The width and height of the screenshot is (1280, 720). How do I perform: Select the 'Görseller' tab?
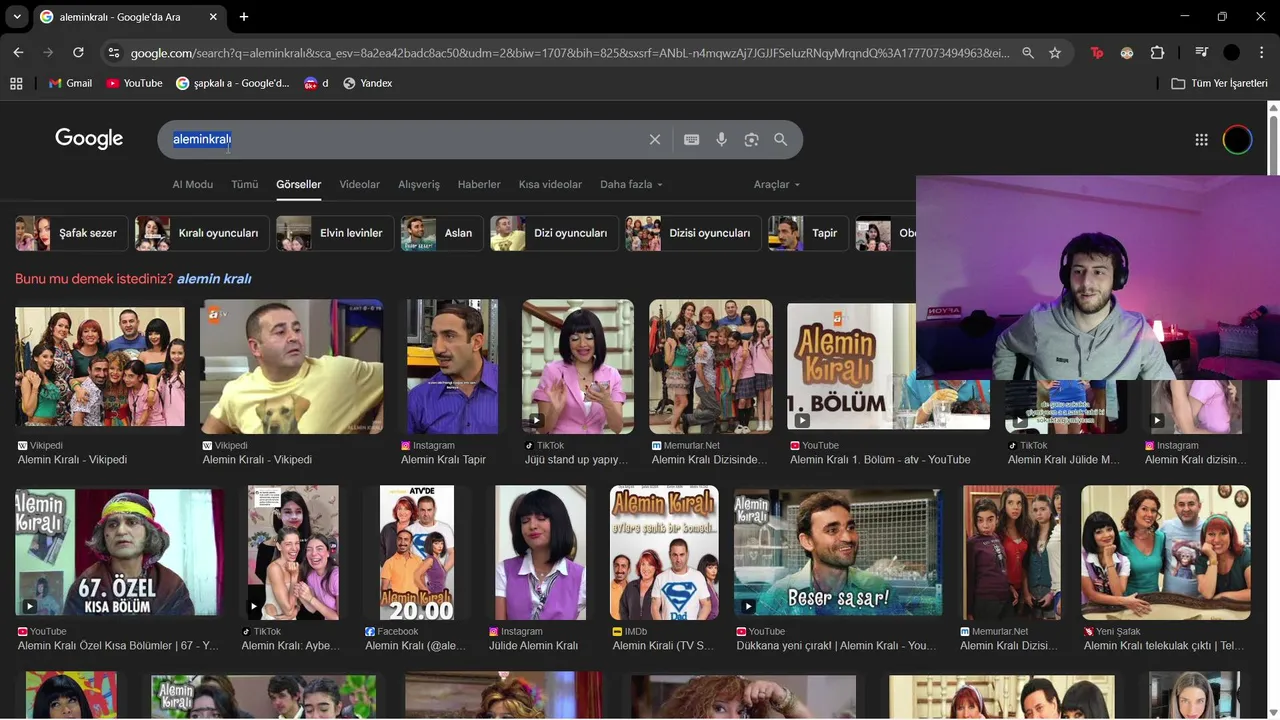(299, 184)
